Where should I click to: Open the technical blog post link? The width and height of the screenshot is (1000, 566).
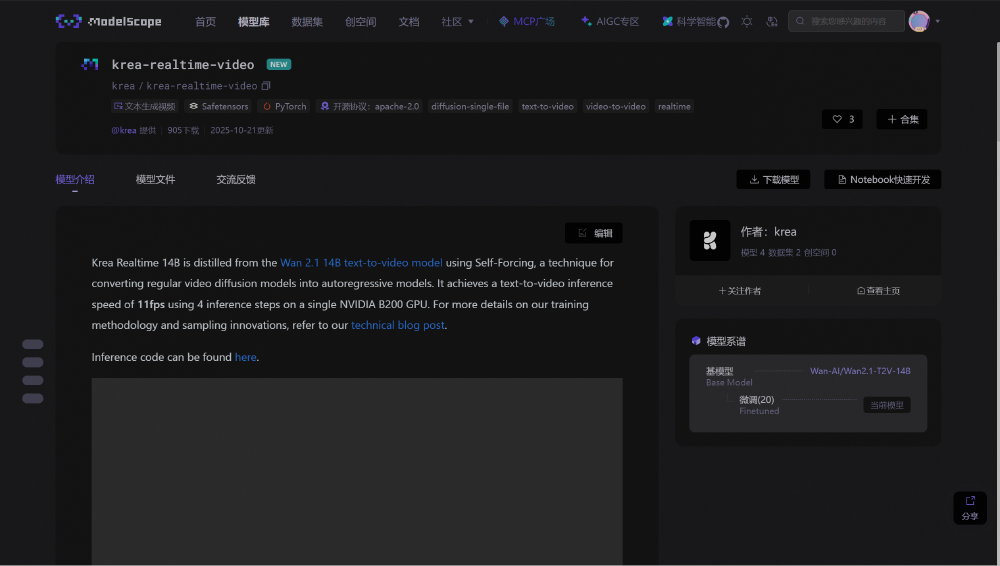(x=397, y=326)
